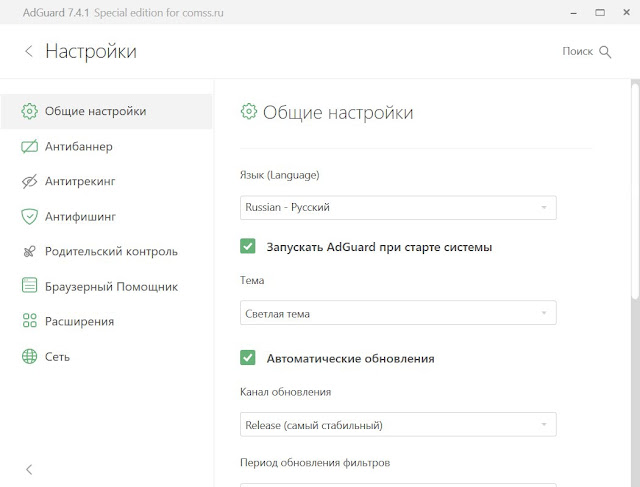Go back using arrow next to Настройки

coord(29,51)
